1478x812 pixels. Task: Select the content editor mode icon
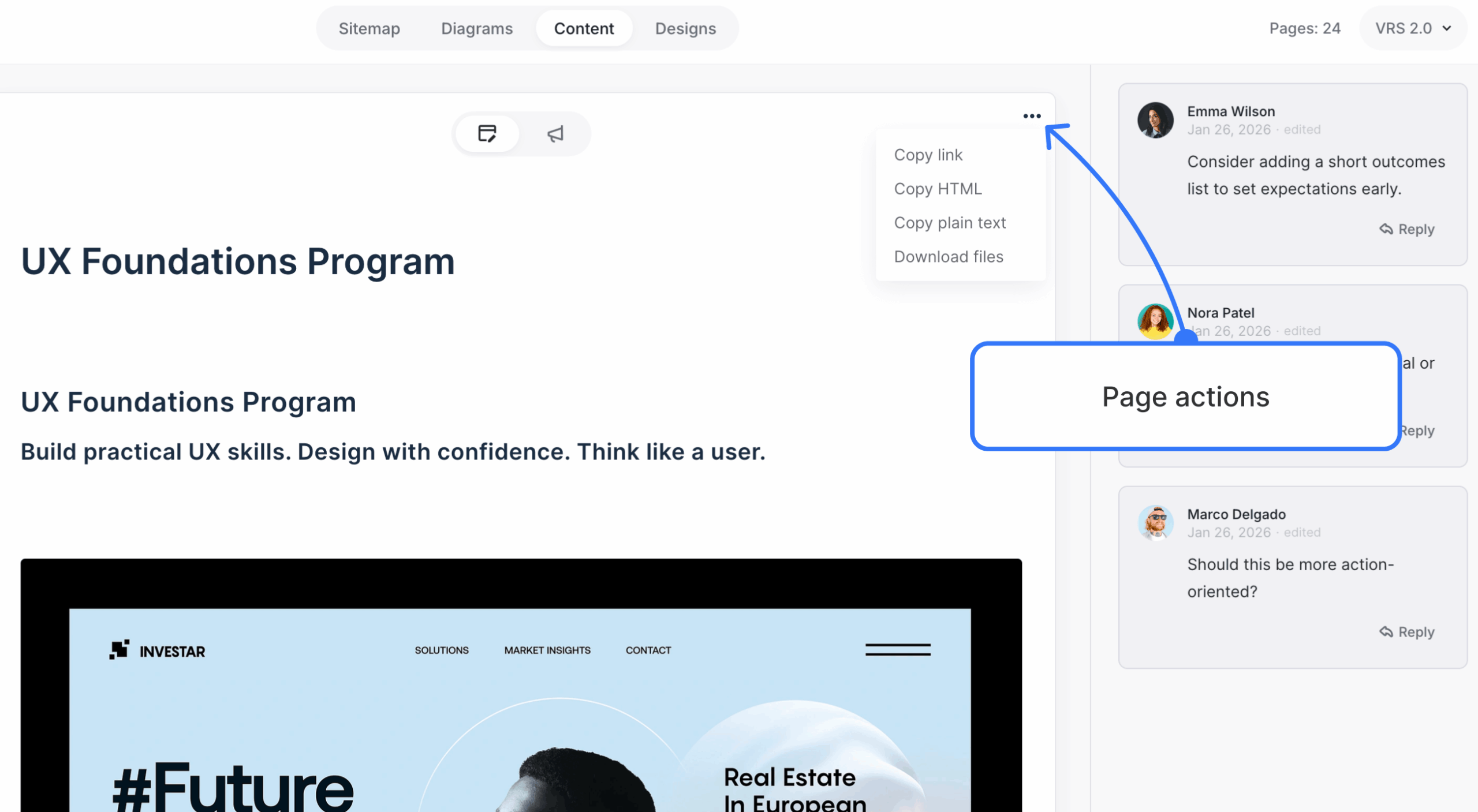(487, 134)
